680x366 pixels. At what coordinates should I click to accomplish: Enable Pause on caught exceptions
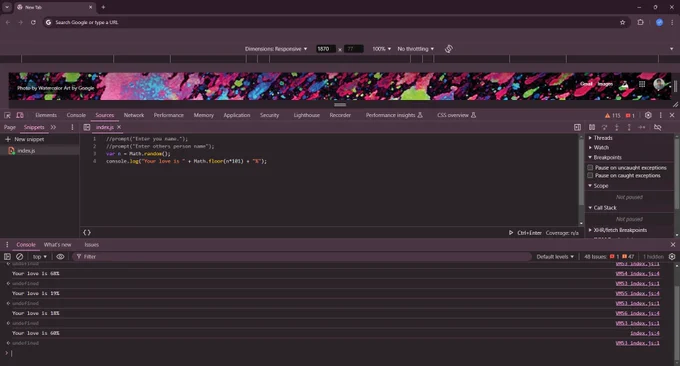[x=590, y=176]
